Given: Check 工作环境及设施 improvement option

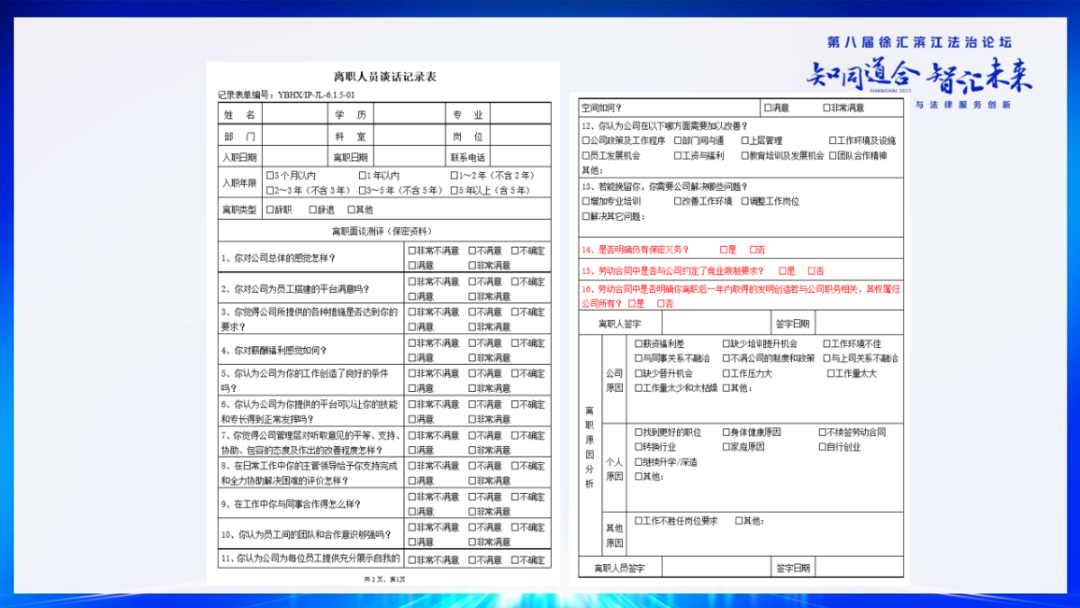Looking at the screenshot, I should [833, 140].
